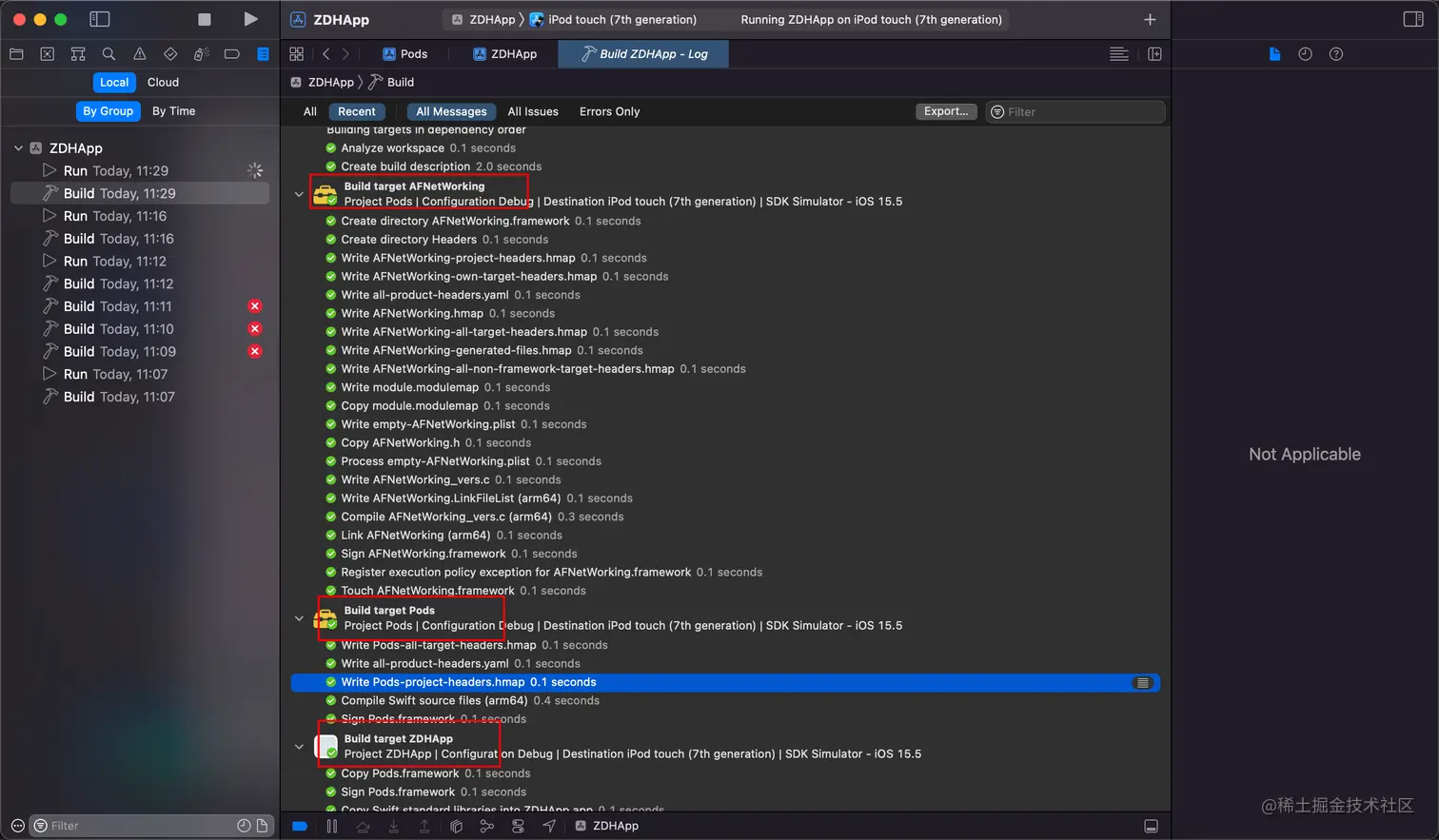Toggle the navigator sidebar
1439x840 pixels.
(x=99, y=19)
